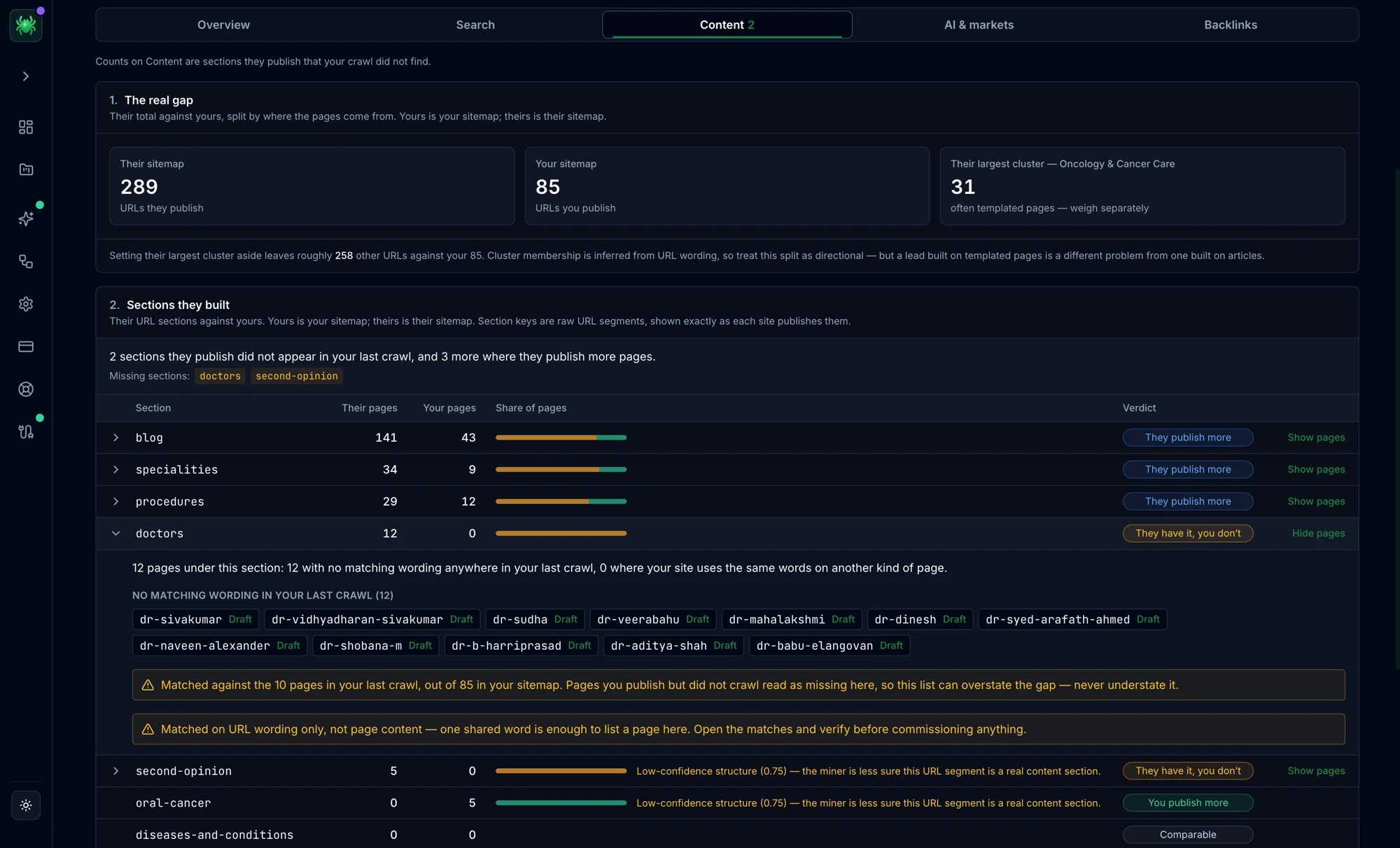Click the dr-dinesh draft chip
This screenshot has height=848, width=1400.
(920, 620)
